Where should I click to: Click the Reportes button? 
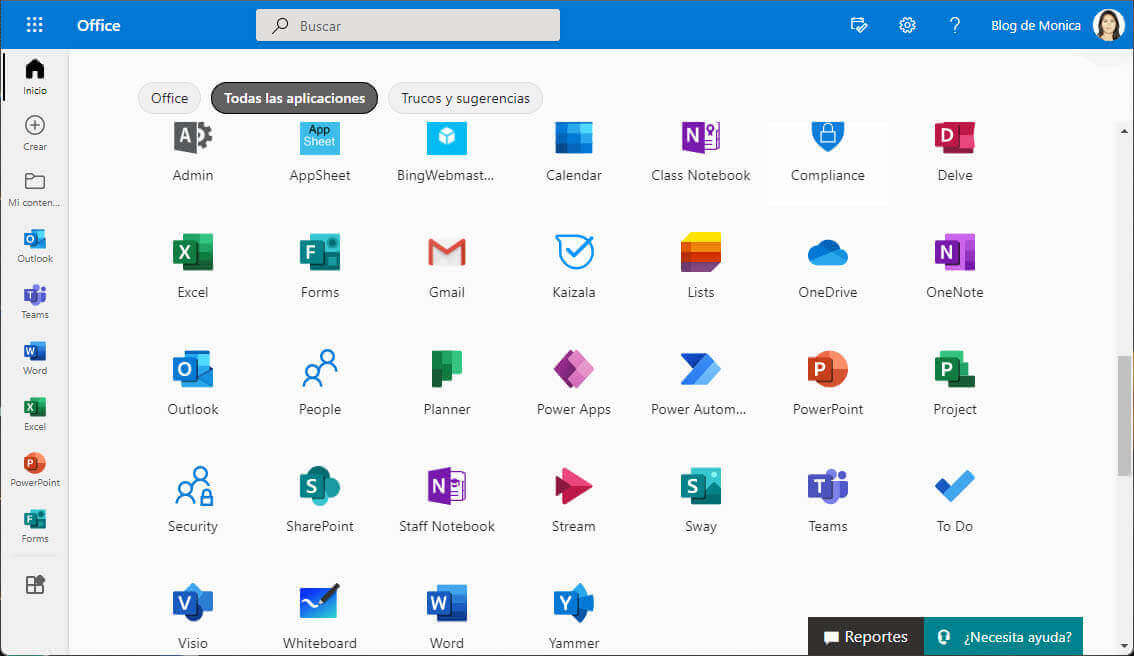864,636
